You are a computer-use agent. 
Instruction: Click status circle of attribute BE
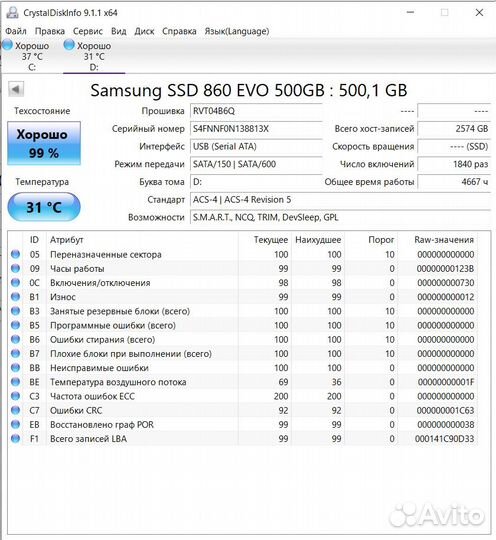coord(16,382)
